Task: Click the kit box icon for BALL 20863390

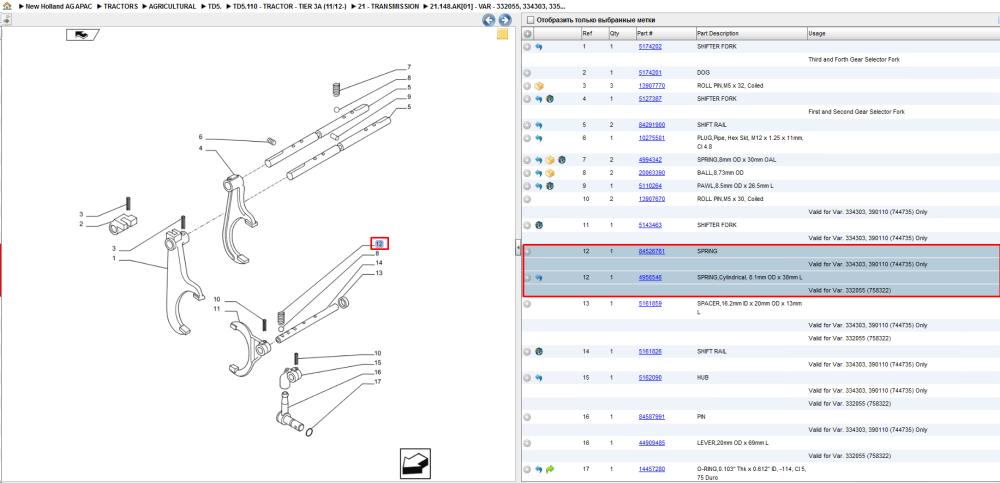Action: coord(550,173)
